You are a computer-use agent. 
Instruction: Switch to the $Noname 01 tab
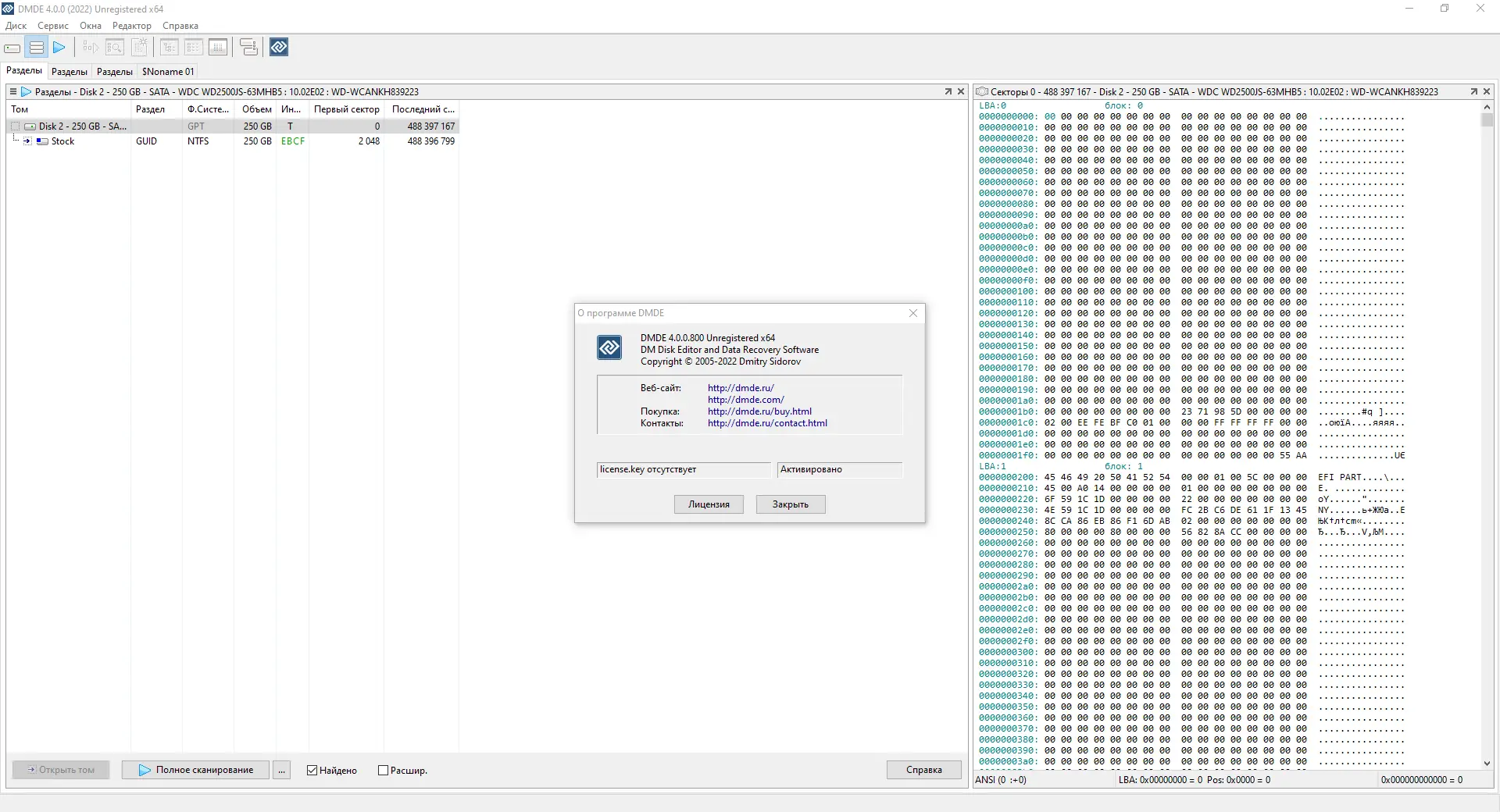pos(168,72)
